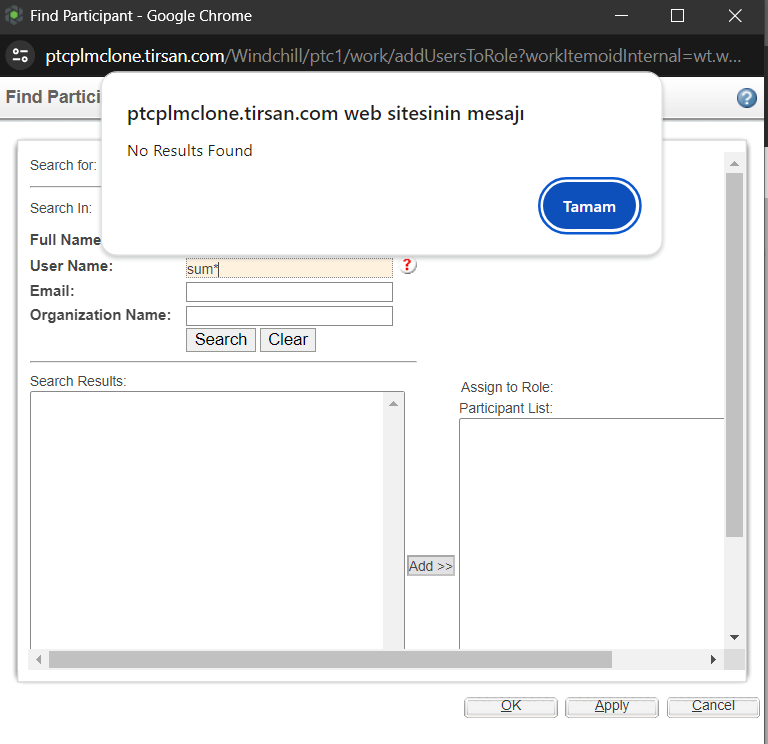Confirm with the OK button
Image resolution: width=768 pixels, height=744 pixels.
[x=511, y=706]
